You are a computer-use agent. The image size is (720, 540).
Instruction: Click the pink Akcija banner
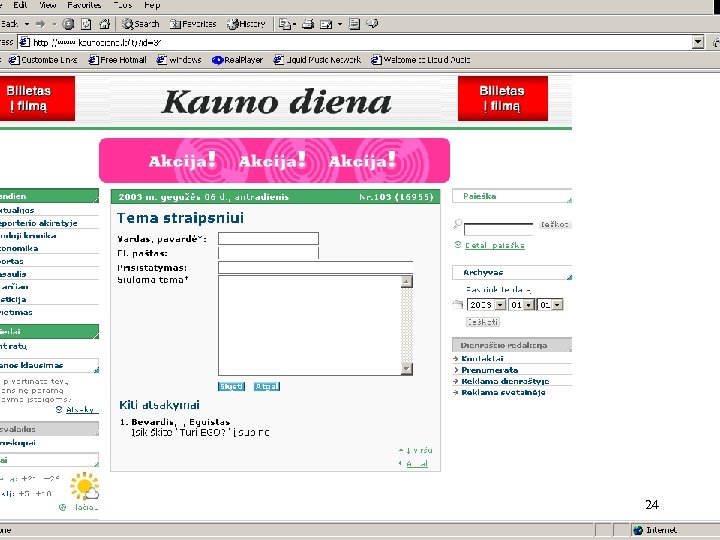tap(274, 160)
